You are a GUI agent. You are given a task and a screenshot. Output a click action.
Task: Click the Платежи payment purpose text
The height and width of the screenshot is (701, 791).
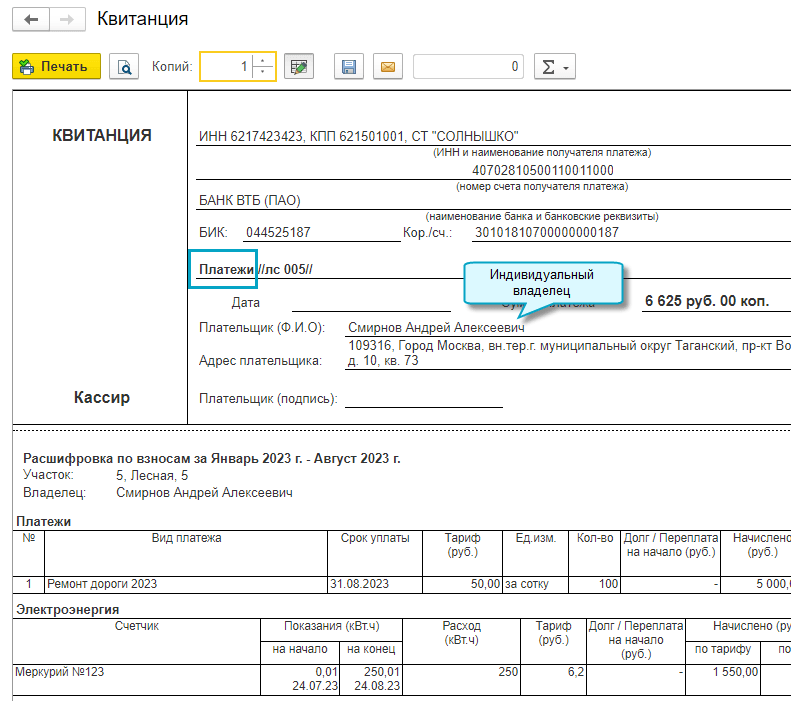[x=227, y=269]
